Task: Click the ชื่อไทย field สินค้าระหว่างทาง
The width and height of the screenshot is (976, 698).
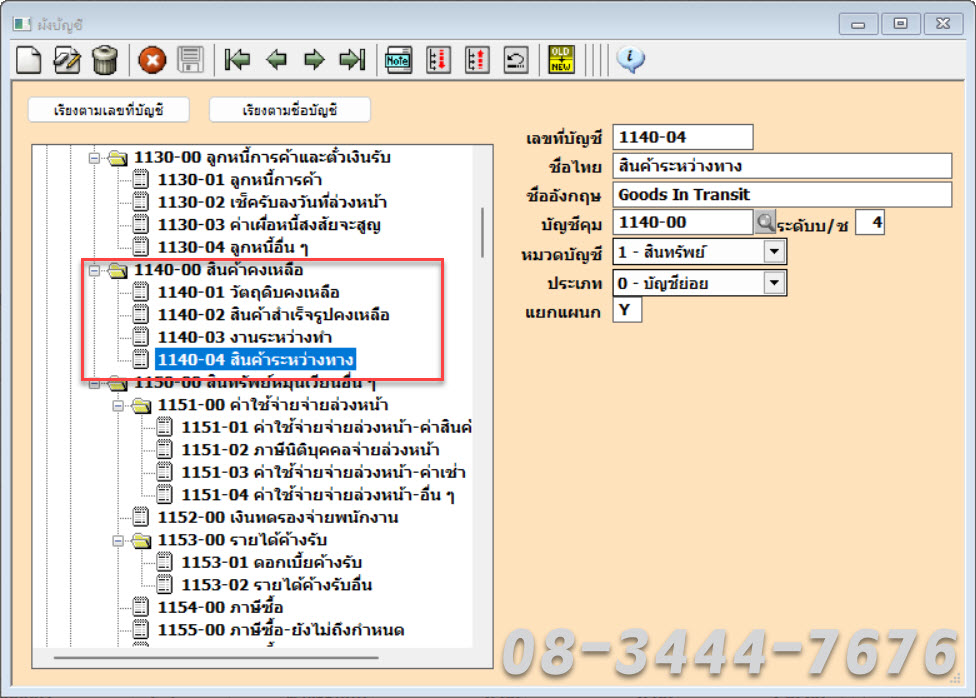Action: pos(782,166)
